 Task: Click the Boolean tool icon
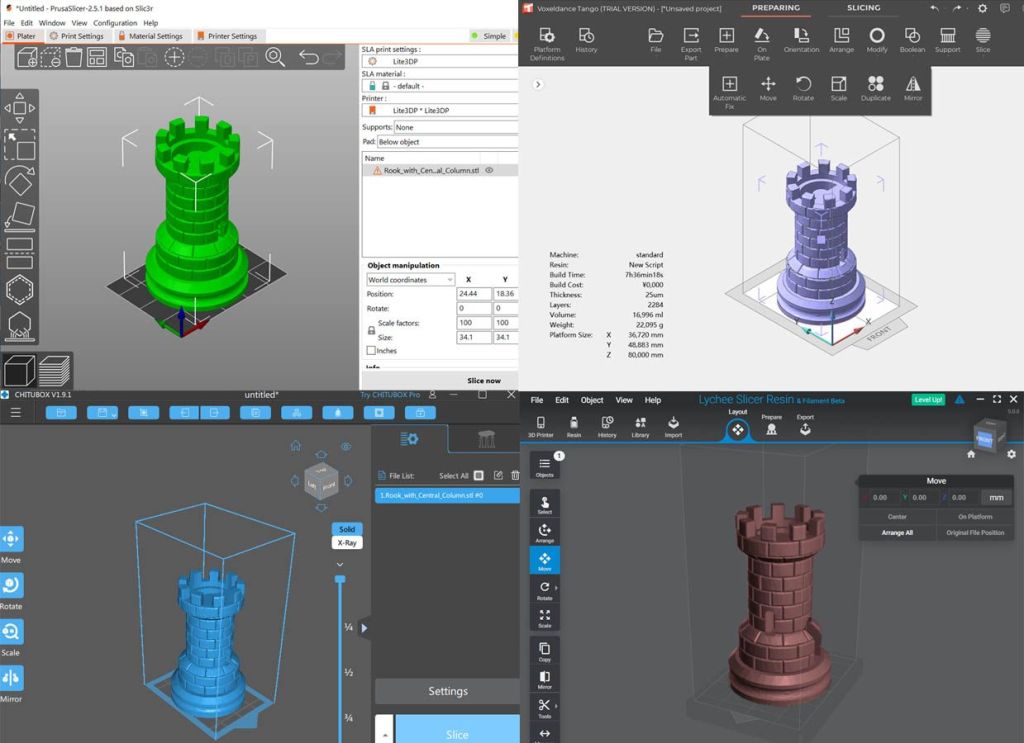(x=912, y=39)
